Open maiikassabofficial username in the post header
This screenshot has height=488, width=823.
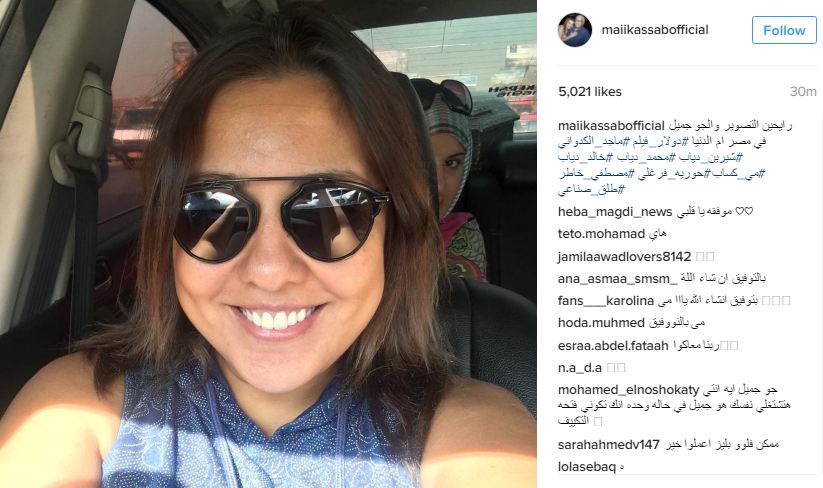coord(655,30)
